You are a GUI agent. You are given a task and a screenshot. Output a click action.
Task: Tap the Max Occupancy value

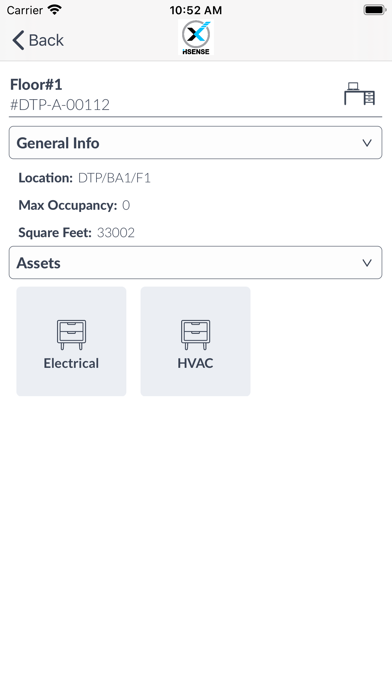pos(126,206)
